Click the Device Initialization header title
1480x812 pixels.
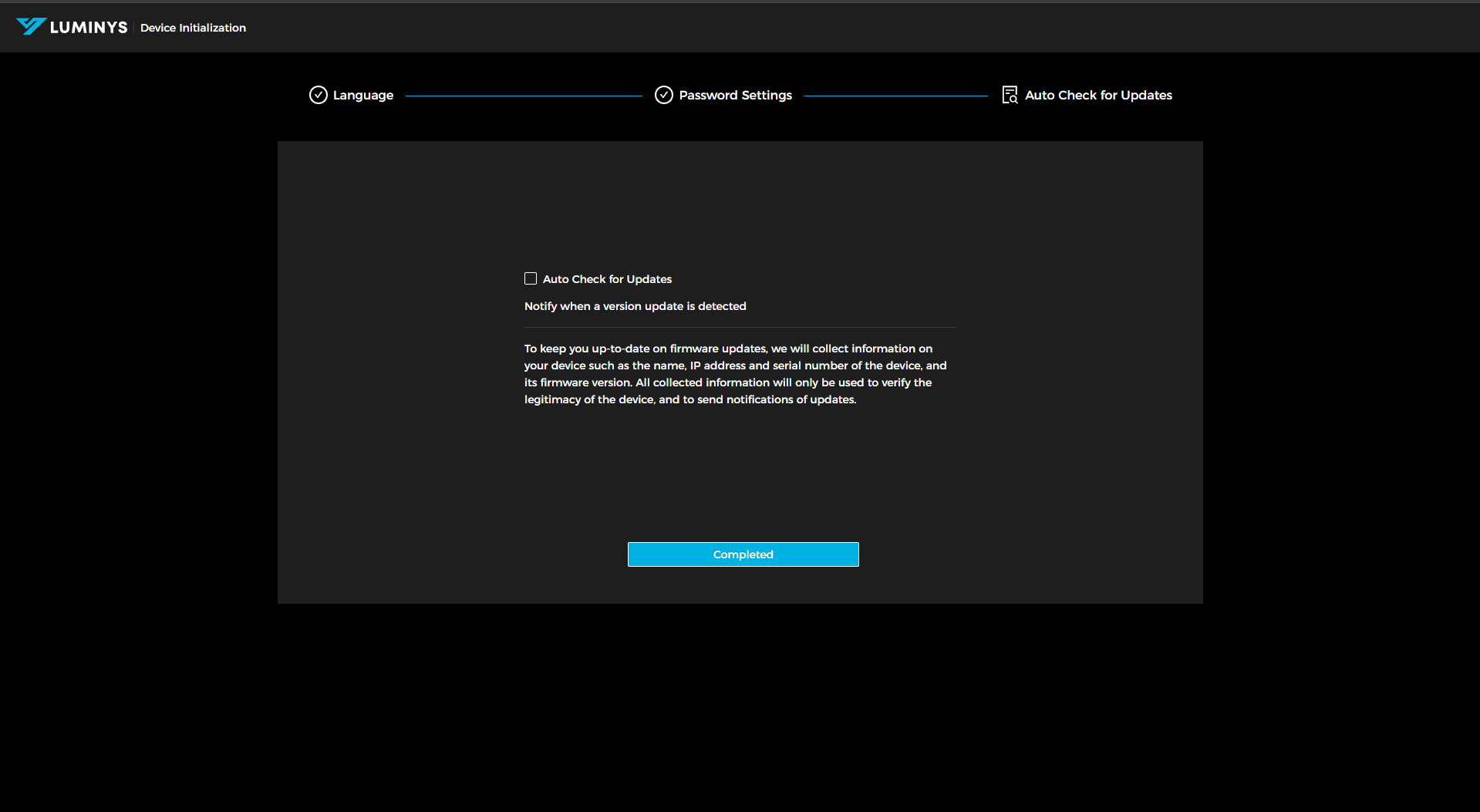(x=193, y=28)
